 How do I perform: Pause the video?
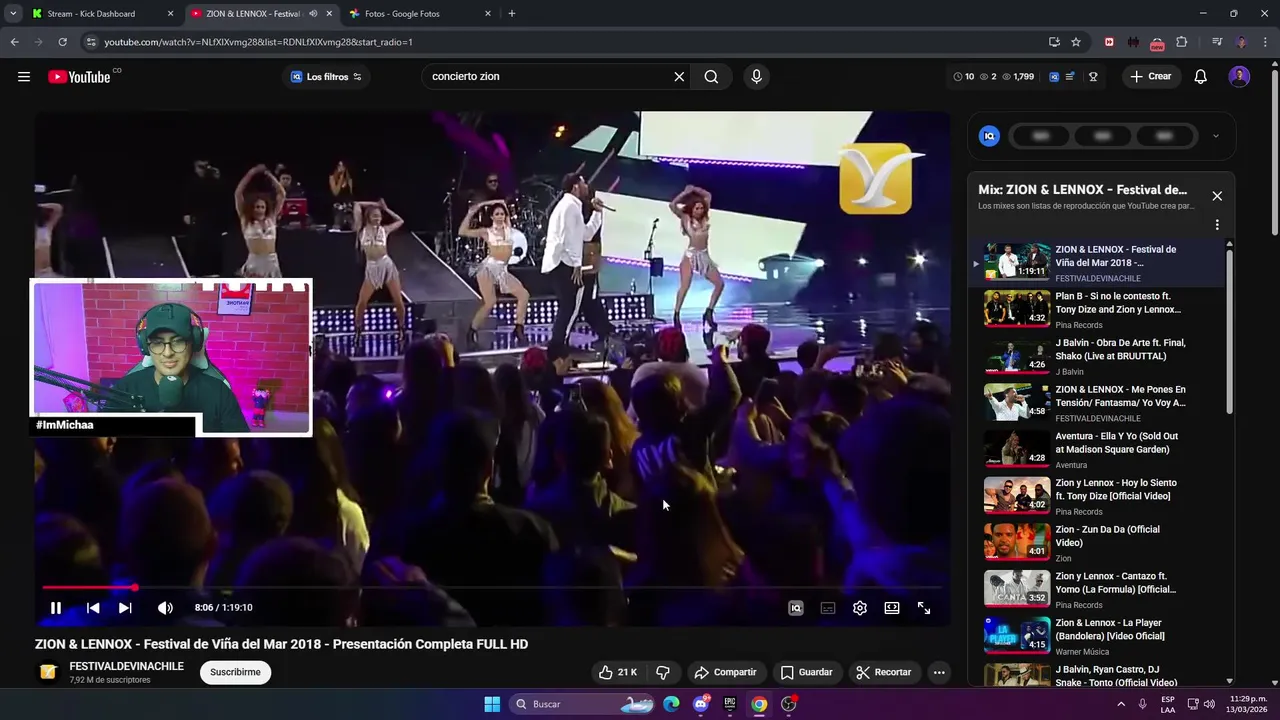(x=56, y=608)
